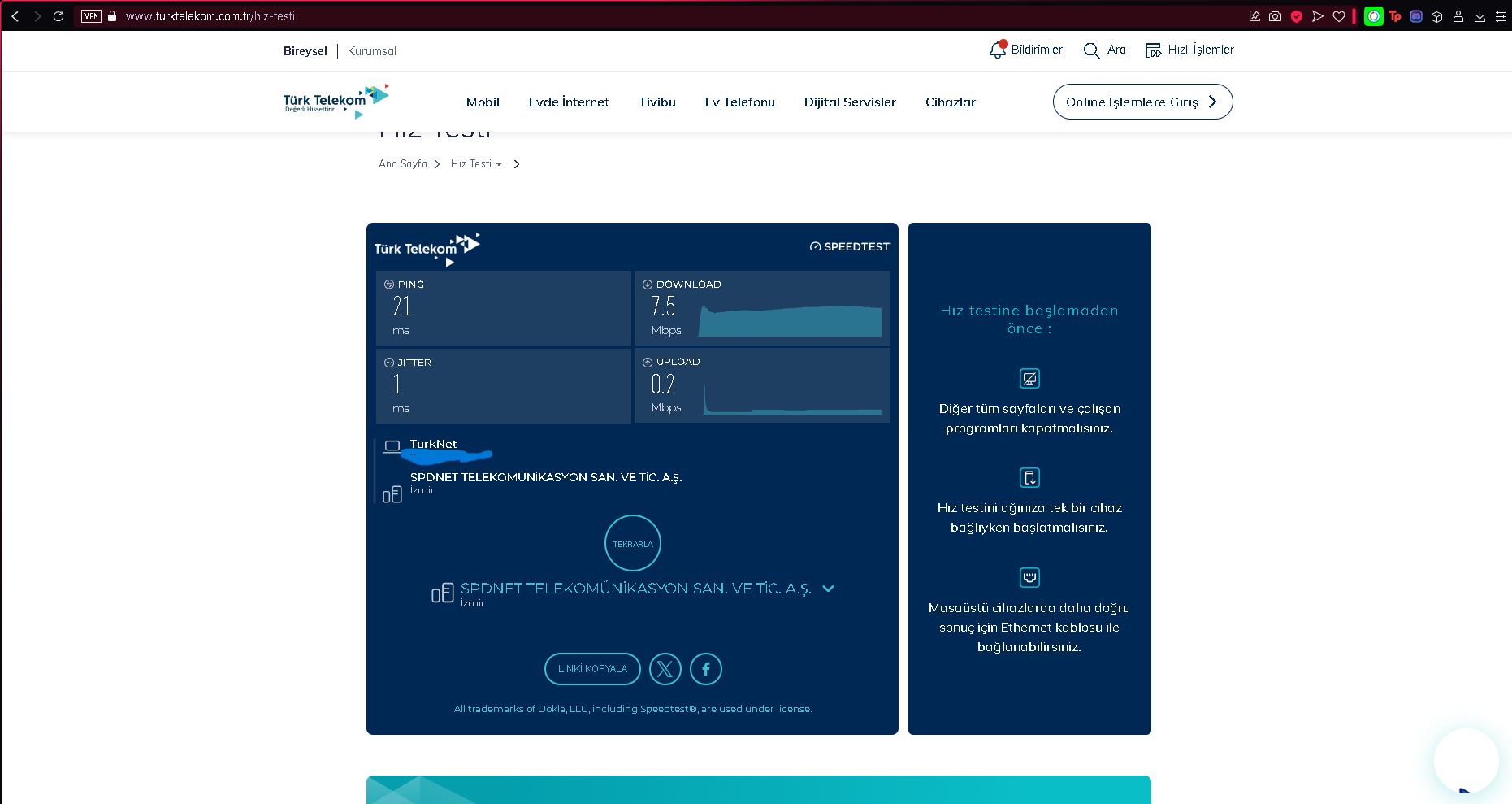Click the 'Hız testine başlamadan önce' heading
Image resolution: width=1512 pixels, height=804 pixels.
[x=1029, y=319]
